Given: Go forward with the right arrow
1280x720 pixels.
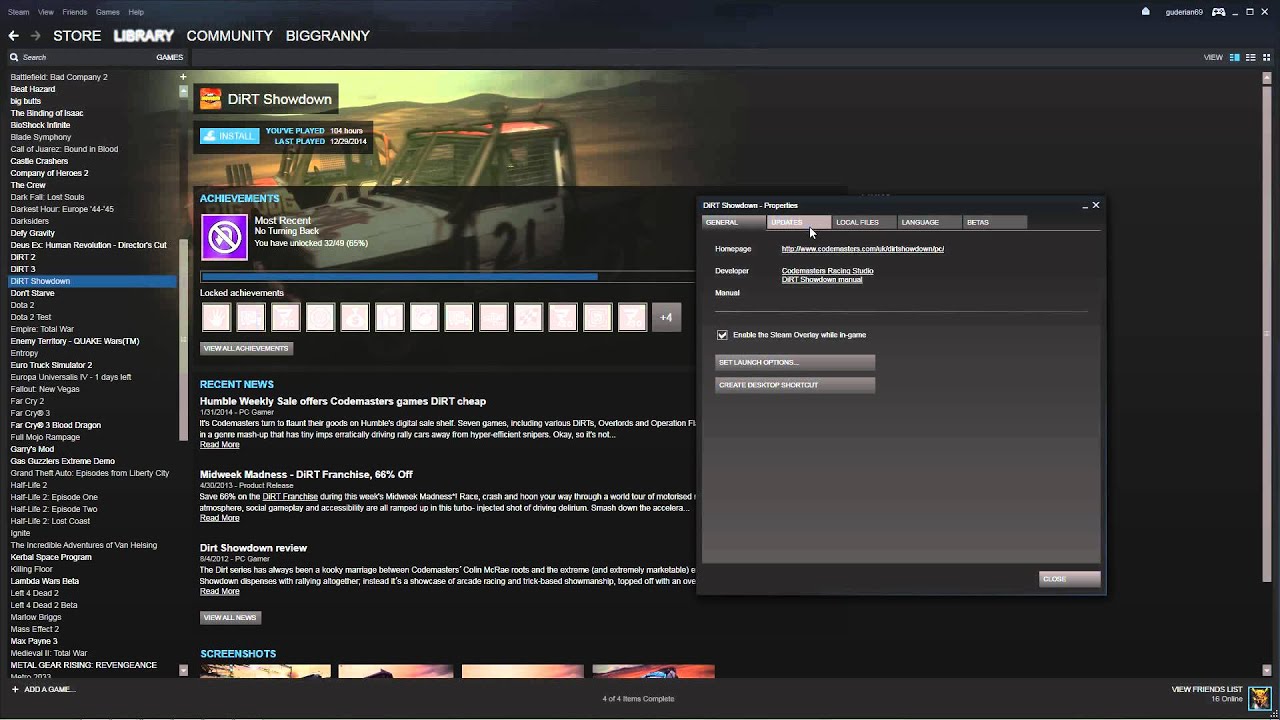Looking at the screenshot, I should click(35, 36).
